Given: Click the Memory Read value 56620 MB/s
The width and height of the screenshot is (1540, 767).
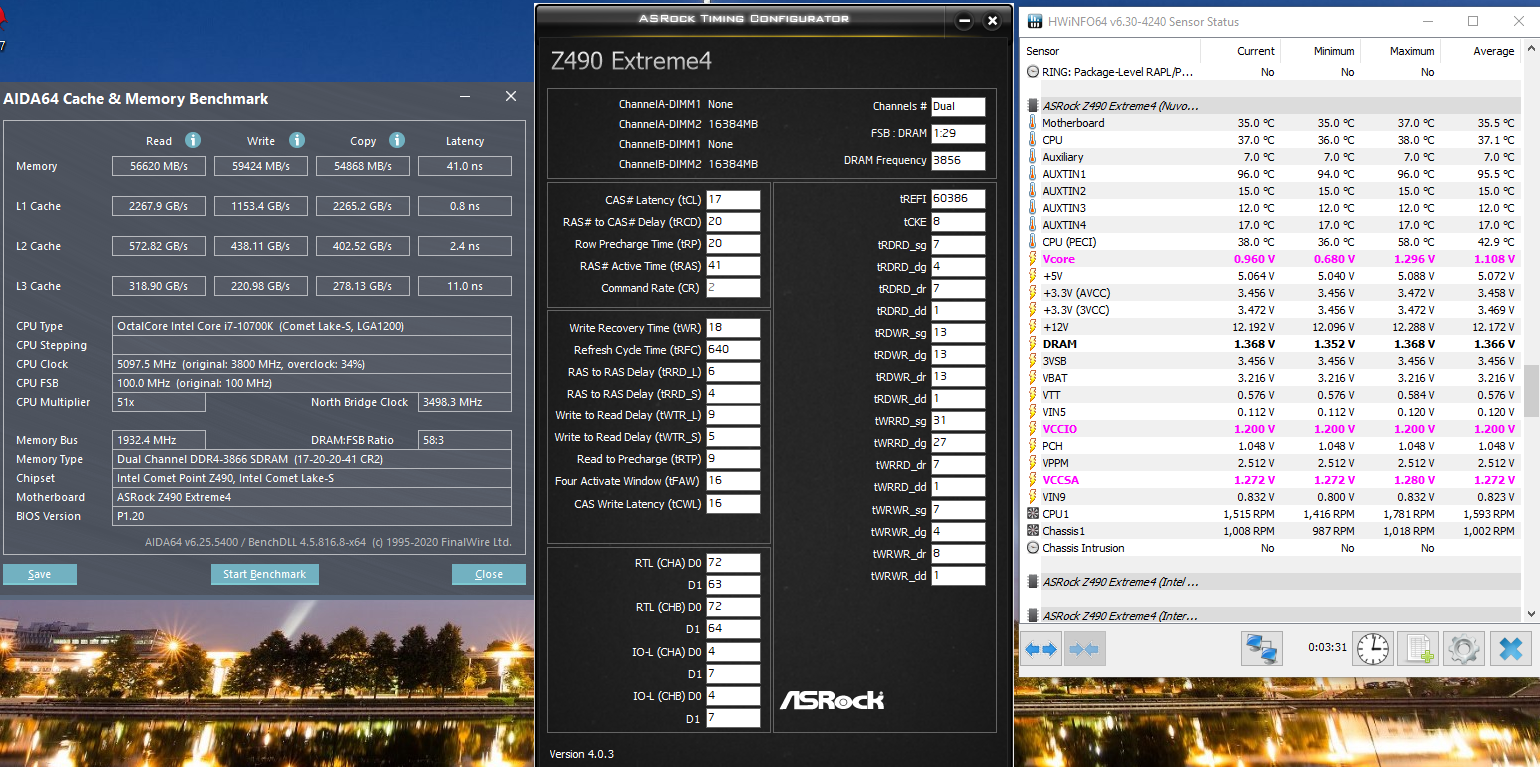Looking at the screenshot, I should click(x=159, y=166).
